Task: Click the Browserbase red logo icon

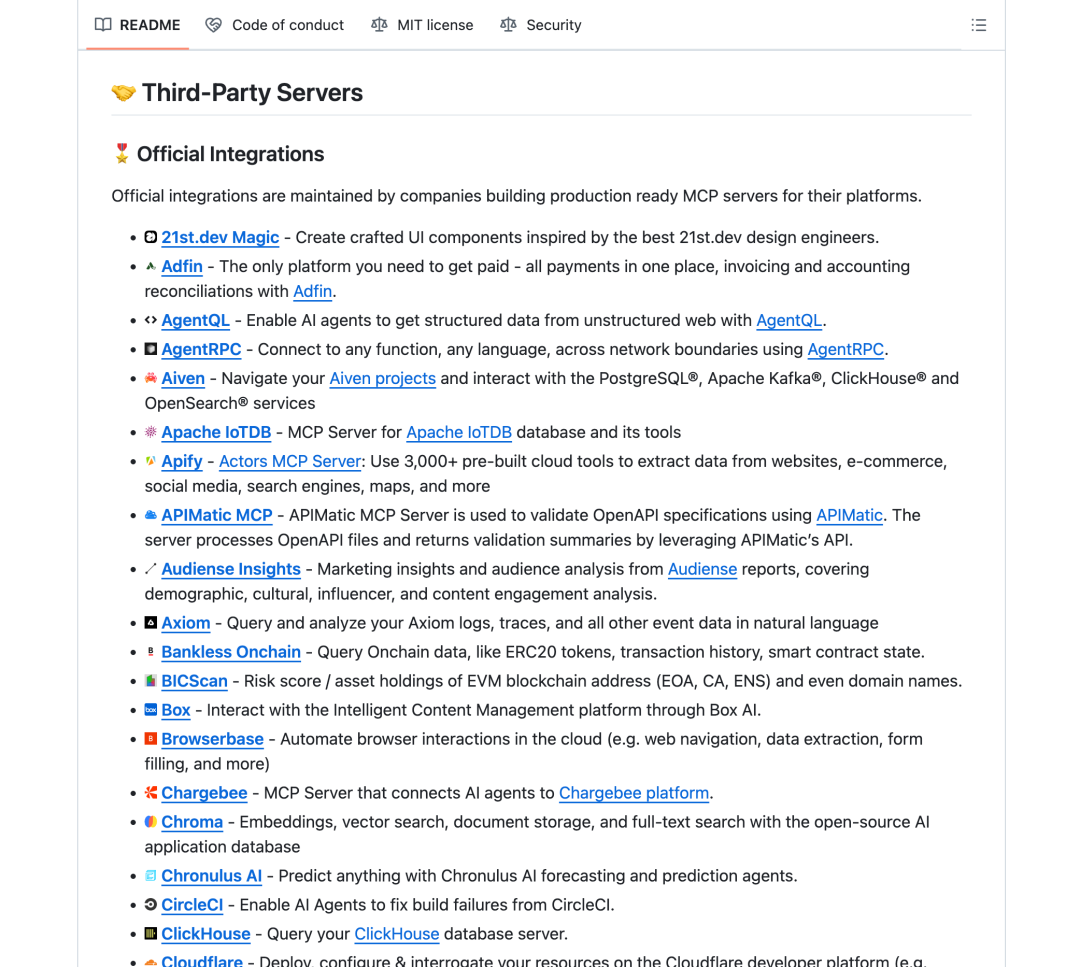Action: pyautogui.click(x=151, y=739)
